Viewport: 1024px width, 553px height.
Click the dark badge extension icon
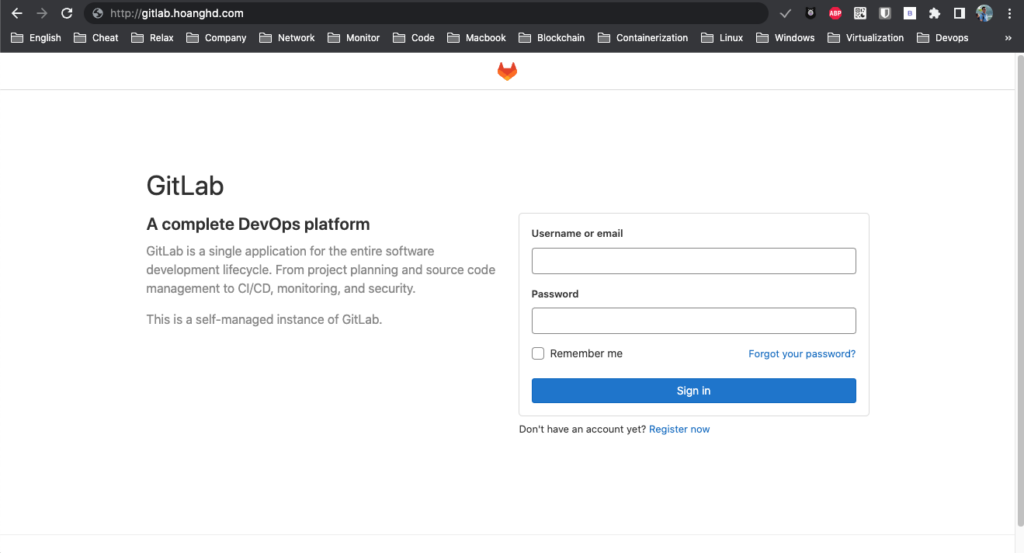[810, 13]
